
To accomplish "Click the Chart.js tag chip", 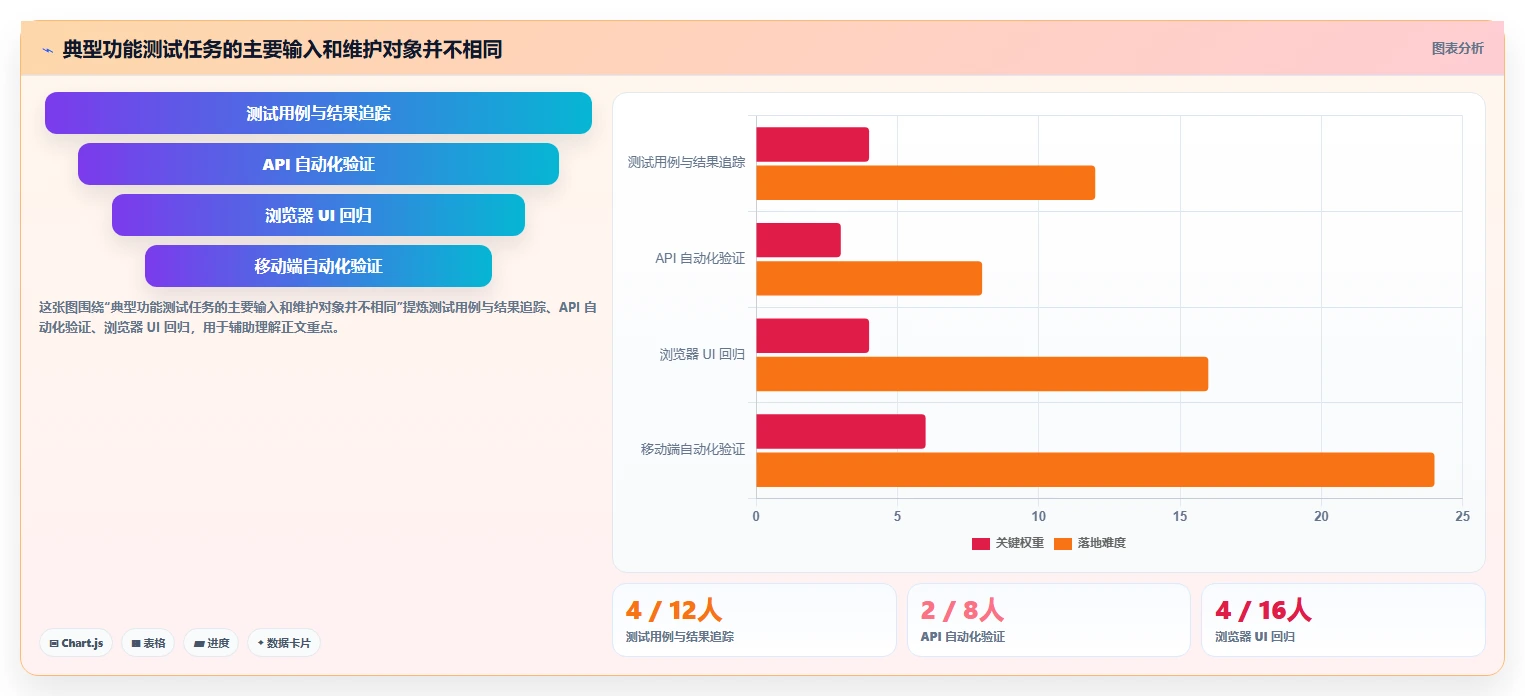I will click(x=76, y=643).
